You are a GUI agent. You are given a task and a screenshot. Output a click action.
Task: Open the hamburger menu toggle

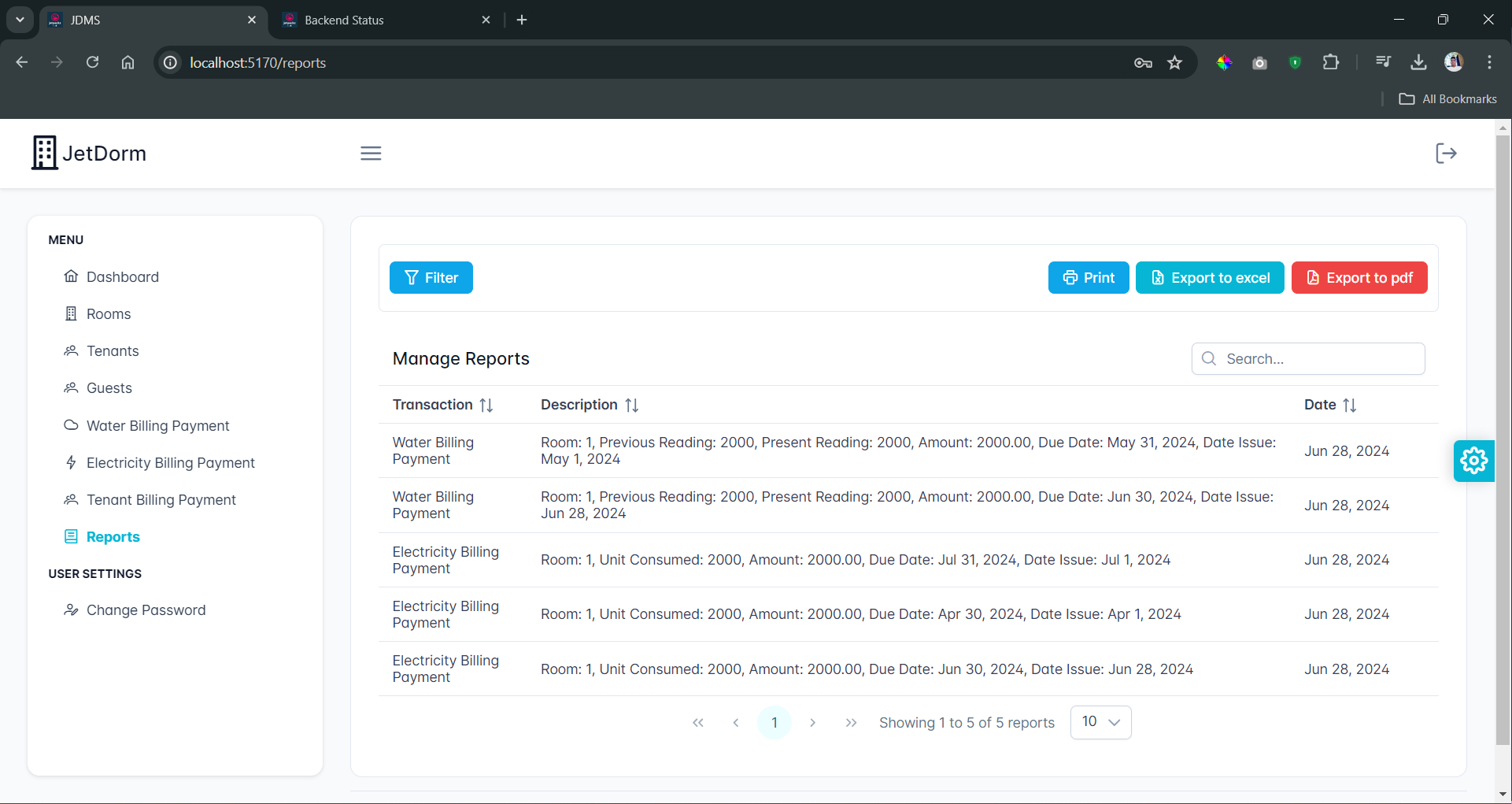click(x=371, y=154)
